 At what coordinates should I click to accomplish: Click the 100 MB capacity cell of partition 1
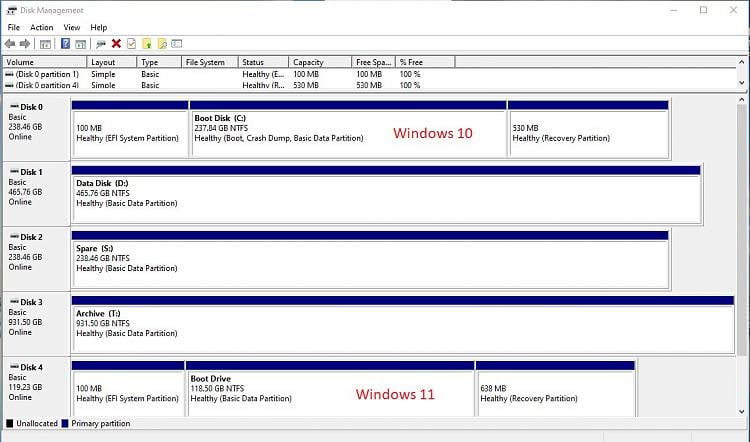click(306, 74)
